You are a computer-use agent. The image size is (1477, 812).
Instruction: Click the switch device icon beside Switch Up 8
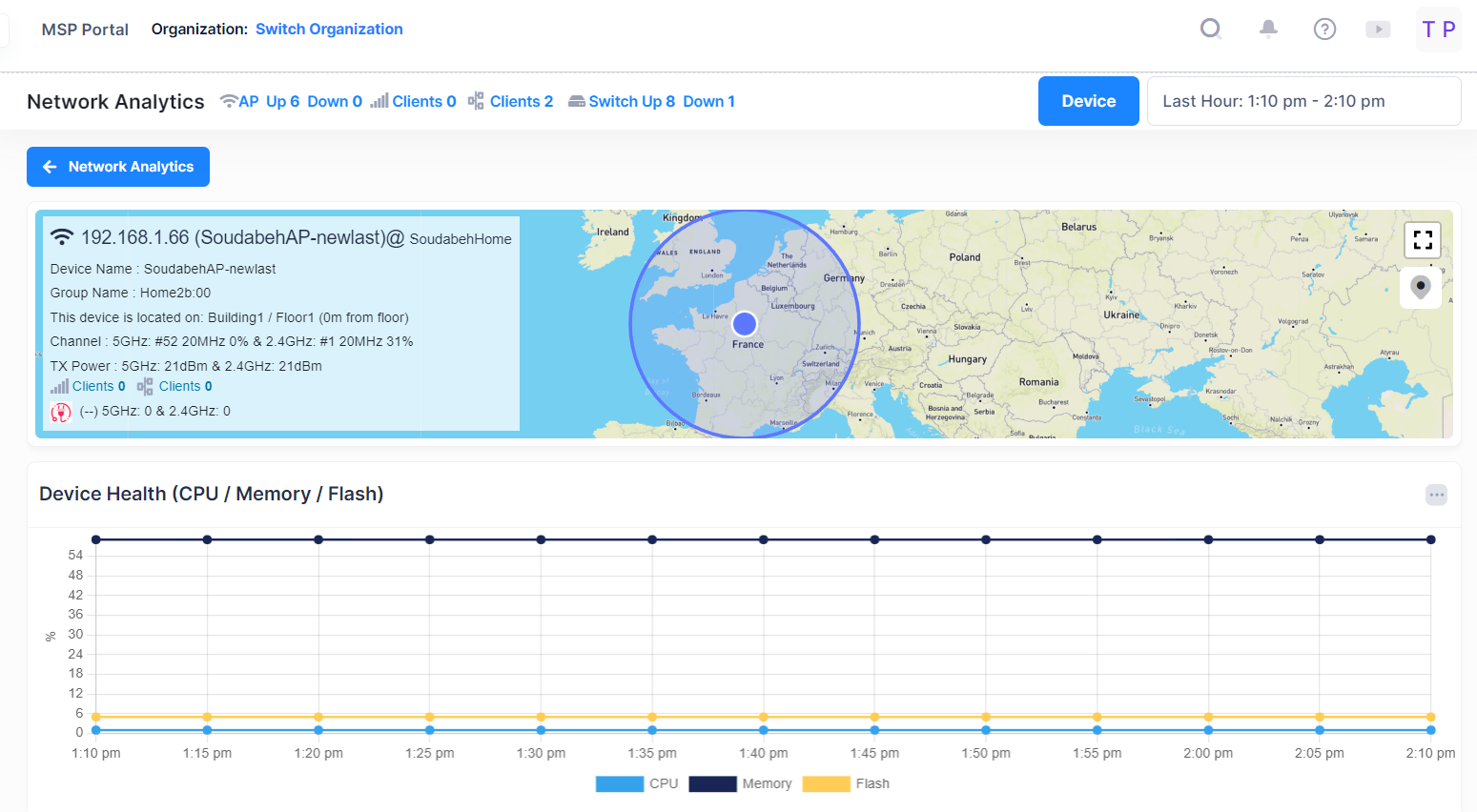[x=577, y=102]
